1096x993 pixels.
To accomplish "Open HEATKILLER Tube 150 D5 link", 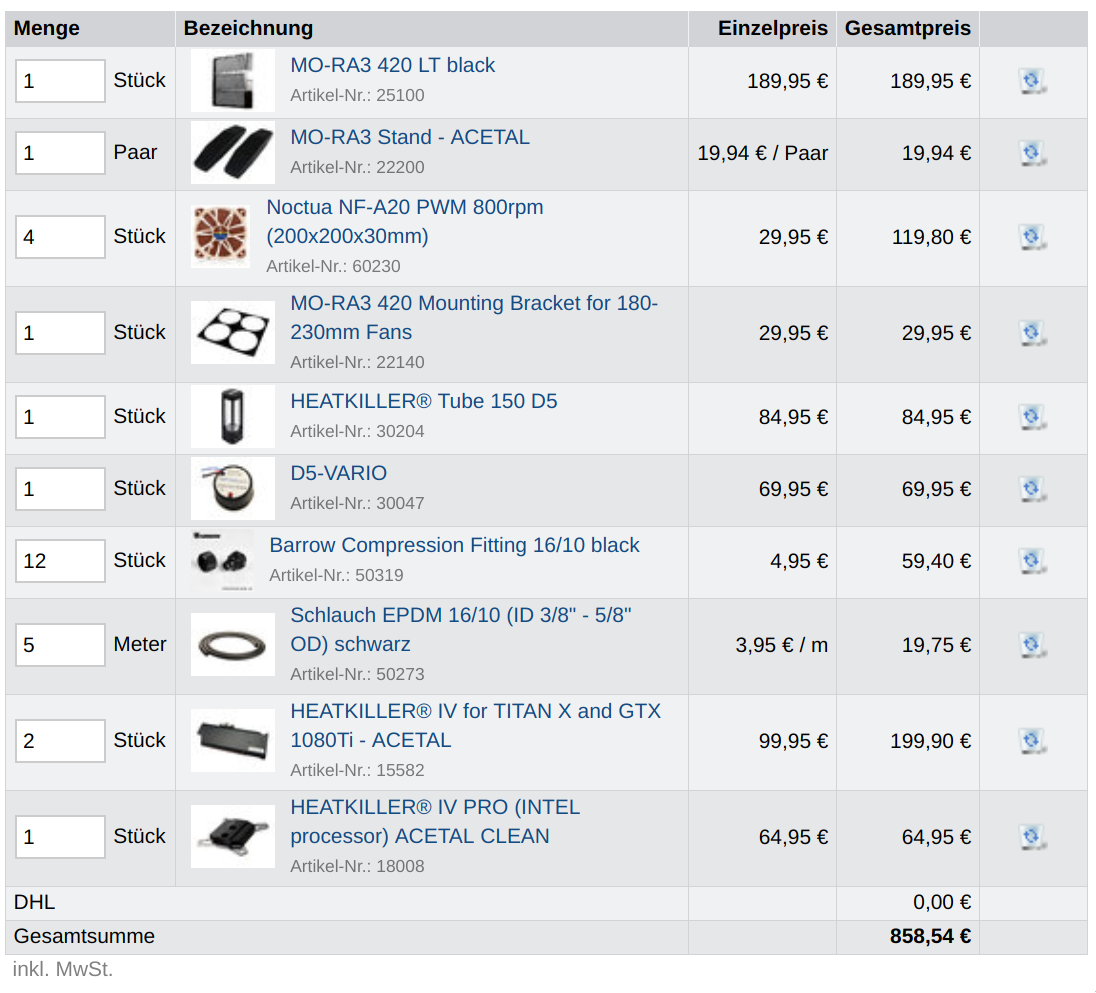I will 424,401.
